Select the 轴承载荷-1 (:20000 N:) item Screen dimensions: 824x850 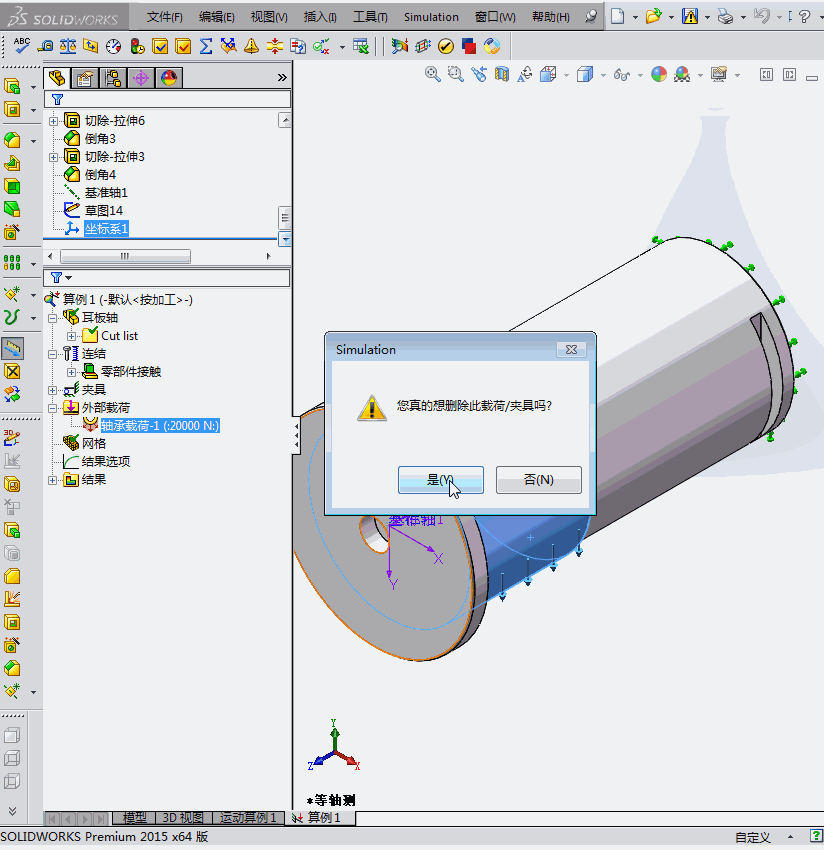click(x=159, y=426)
